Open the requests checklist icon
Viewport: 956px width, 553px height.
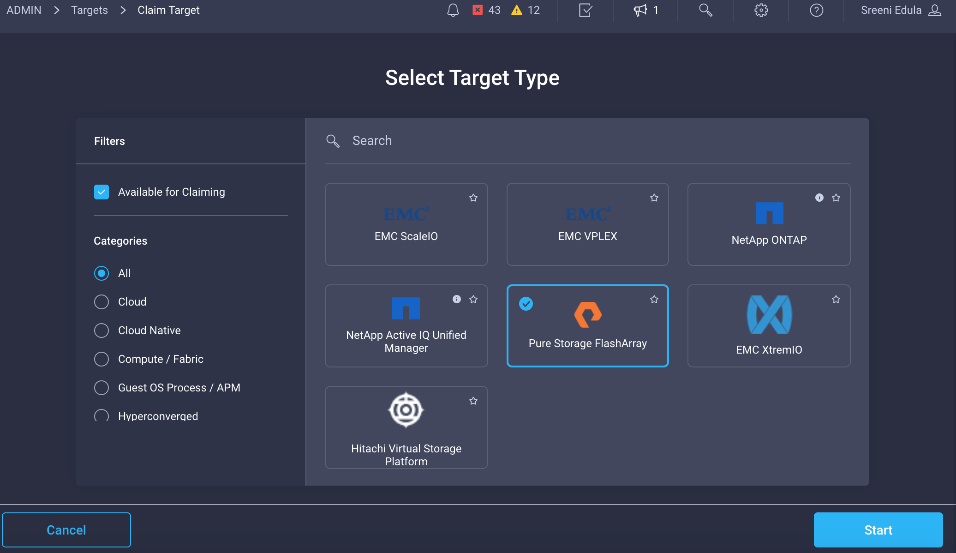(585, 10)
